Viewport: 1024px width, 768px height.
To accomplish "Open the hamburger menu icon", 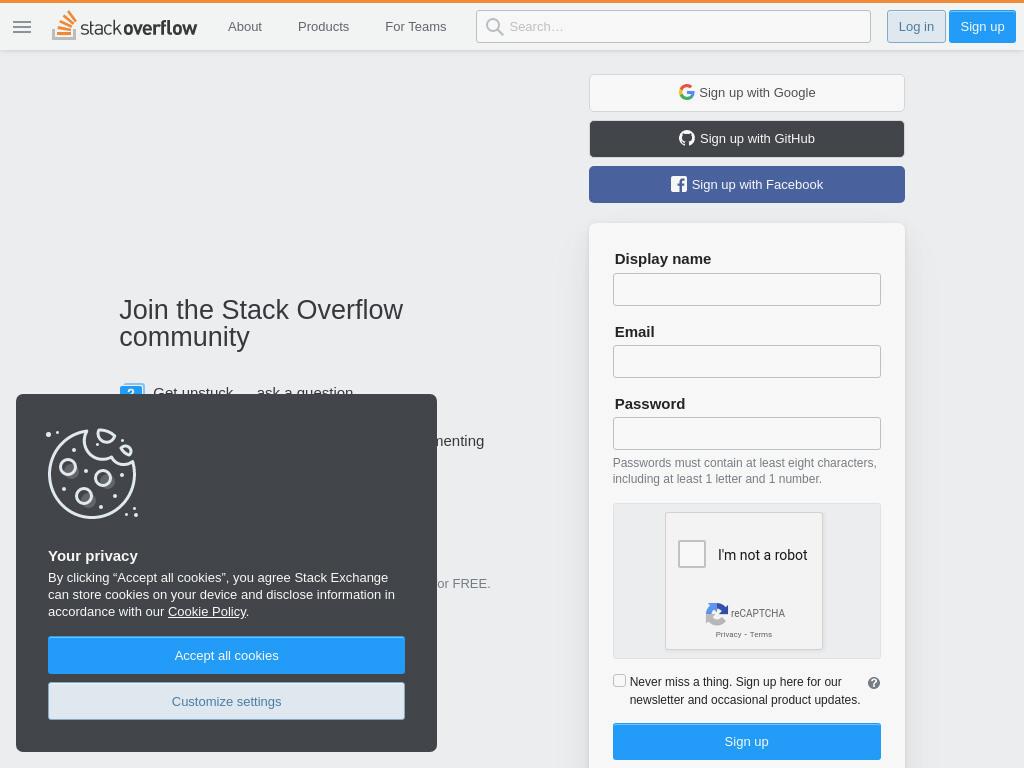I will click(x=22, y=27).
